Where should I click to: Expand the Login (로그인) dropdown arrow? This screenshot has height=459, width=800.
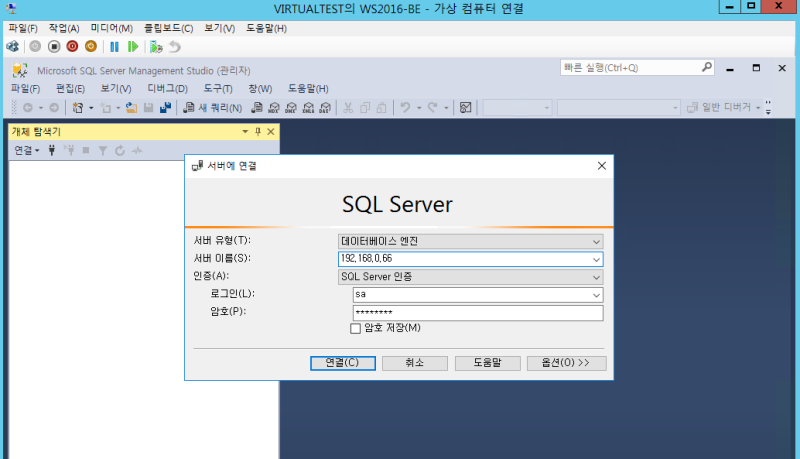coord(596,295)
